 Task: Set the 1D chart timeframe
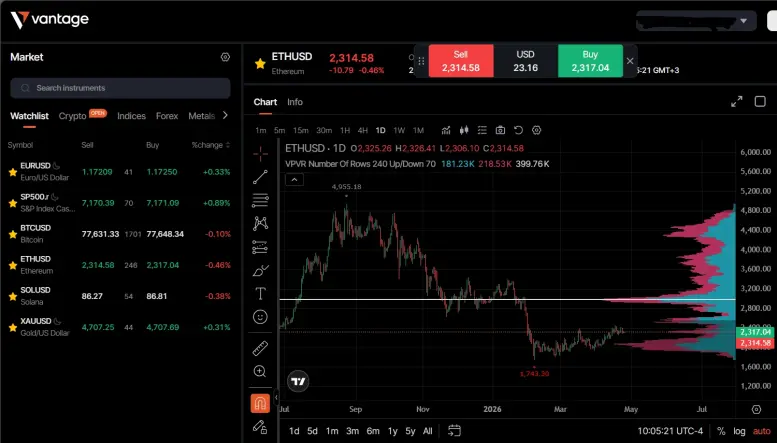pos(380,130)
